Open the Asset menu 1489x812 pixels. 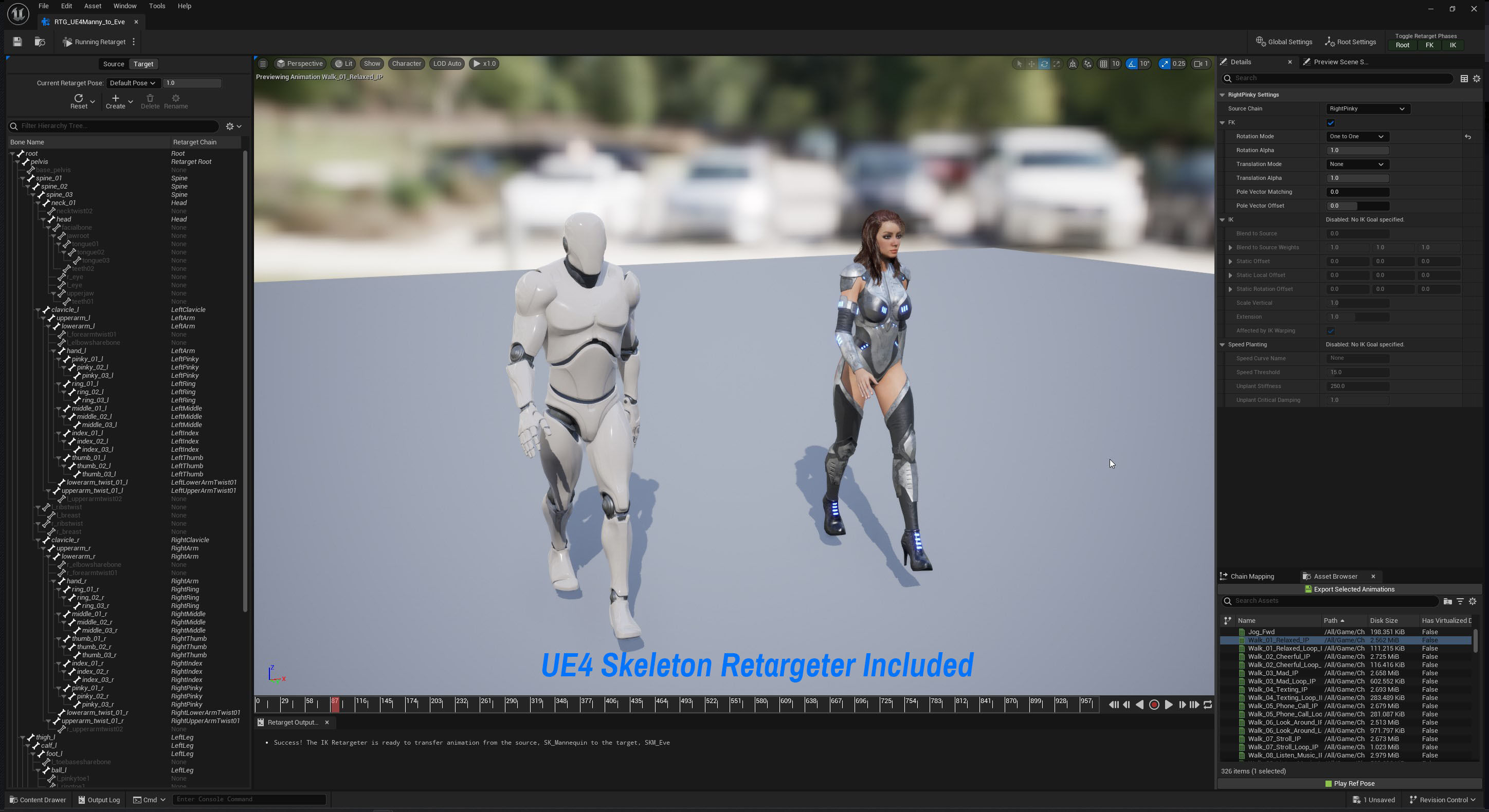pos(93,6)
